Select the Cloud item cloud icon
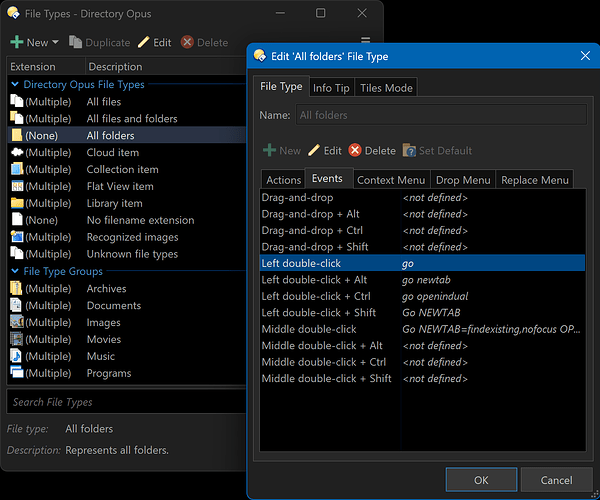The width and height of the screenshot is (600, 500). (17, 152)
